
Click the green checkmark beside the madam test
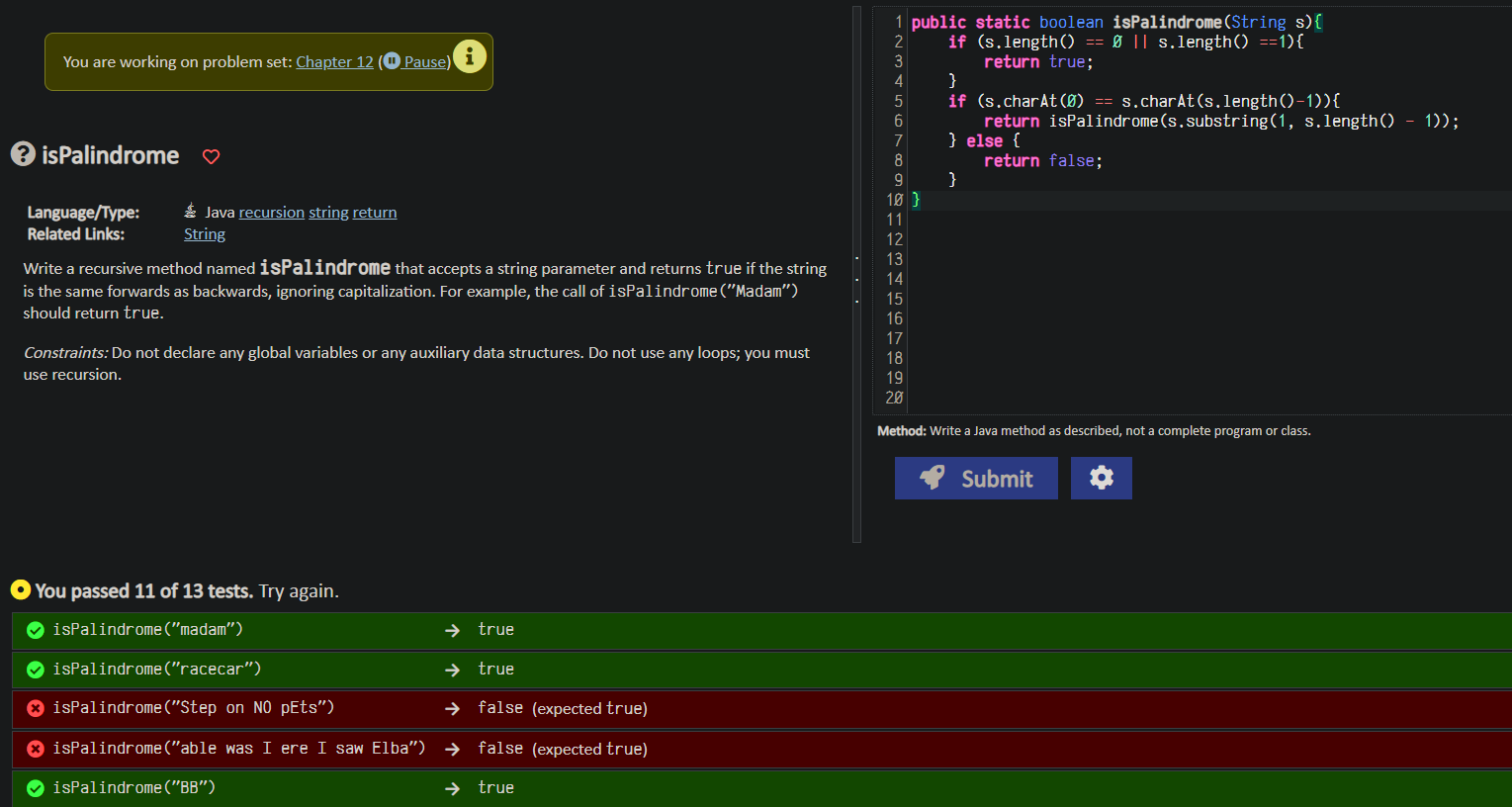point(35,629)
